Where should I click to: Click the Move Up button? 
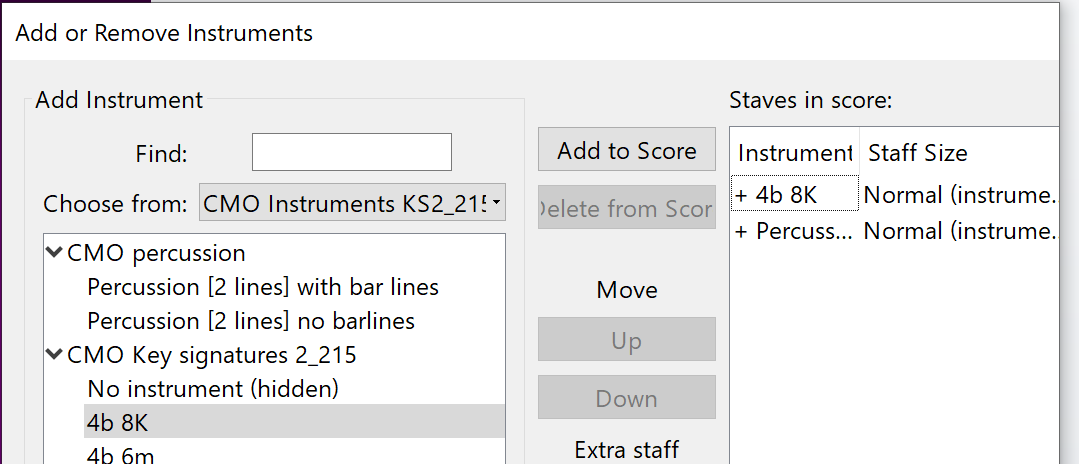pyautogui.click(x=627, y=339)
